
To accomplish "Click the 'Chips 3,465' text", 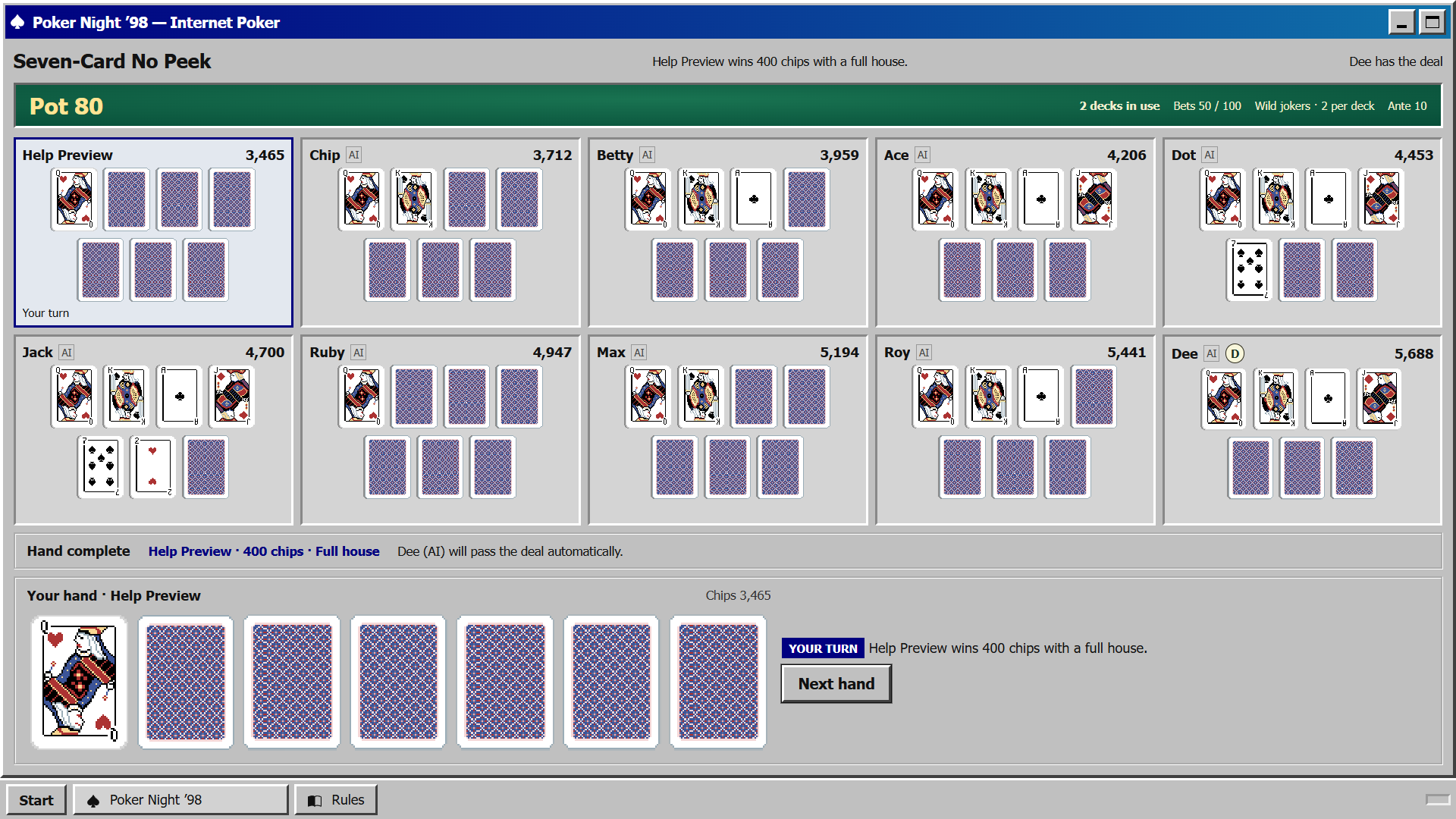I will (738, 595).
